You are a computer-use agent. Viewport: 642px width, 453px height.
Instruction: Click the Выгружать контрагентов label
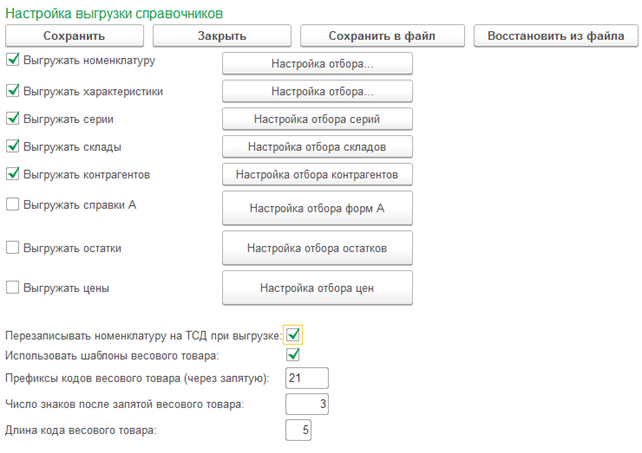pyautogui.click(x=87, y=175)
